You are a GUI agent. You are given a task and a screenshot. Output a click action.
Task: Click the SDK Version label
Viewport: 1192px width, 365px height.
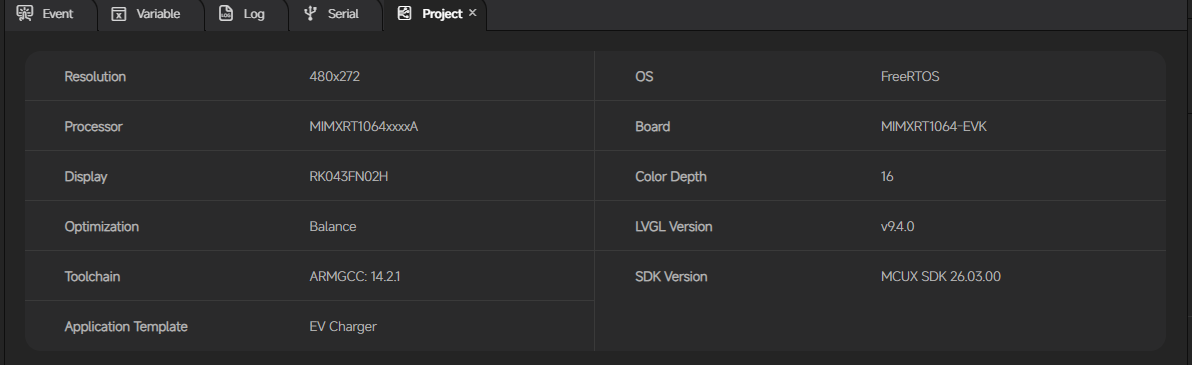click(x=671, y=277)
